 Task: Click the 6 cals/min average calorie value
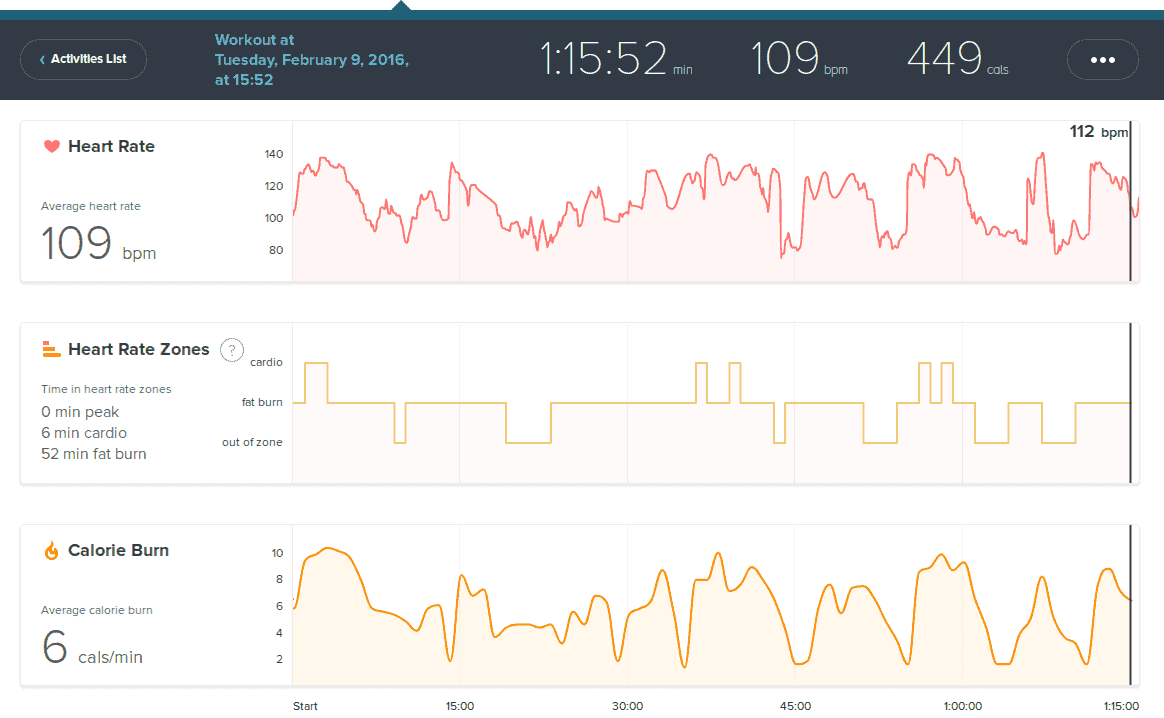click(x=92, y=648)
